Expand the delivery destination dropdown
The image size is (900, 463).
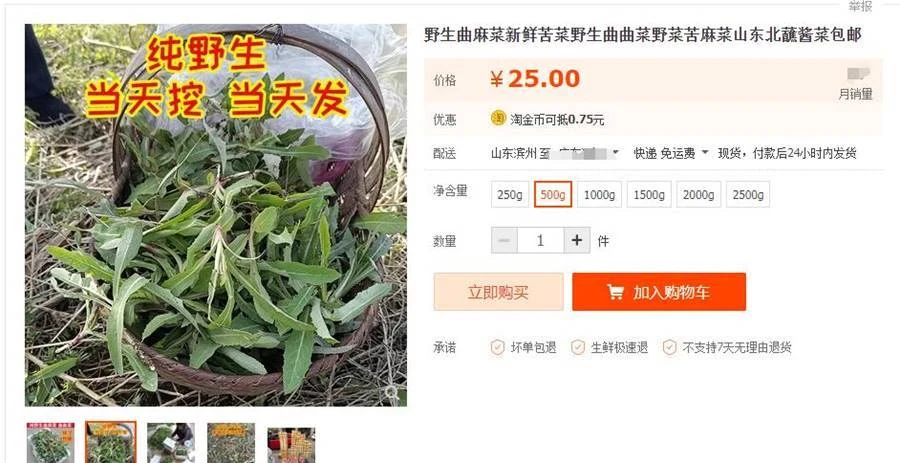click(616, 153)
